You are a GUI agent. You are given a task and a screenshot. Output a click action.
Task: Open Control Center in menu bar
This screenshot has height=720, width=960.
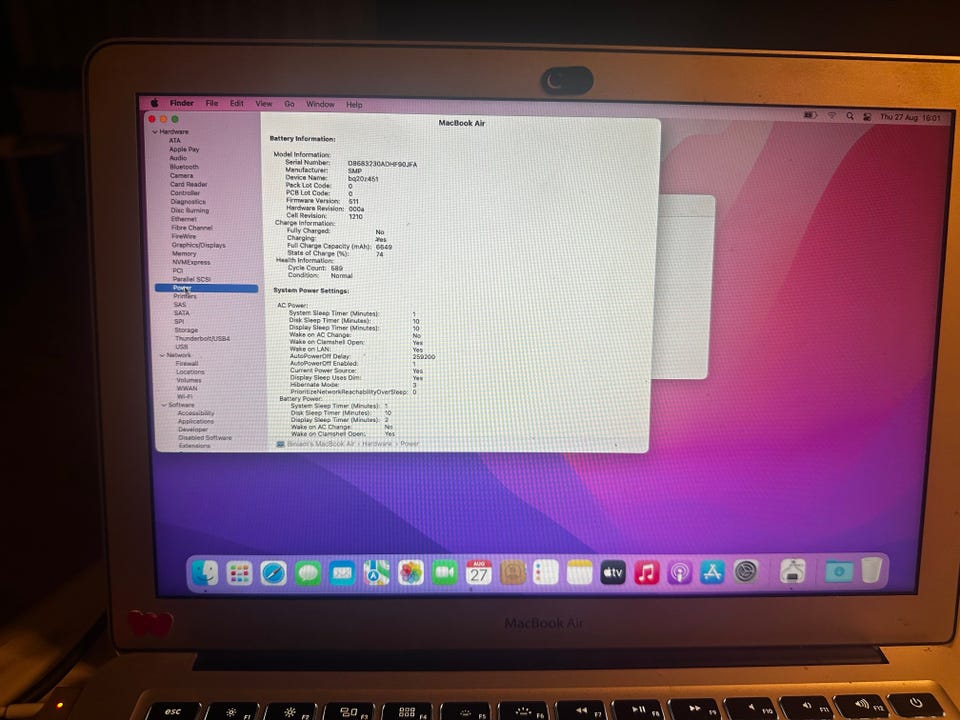(867, 116)
